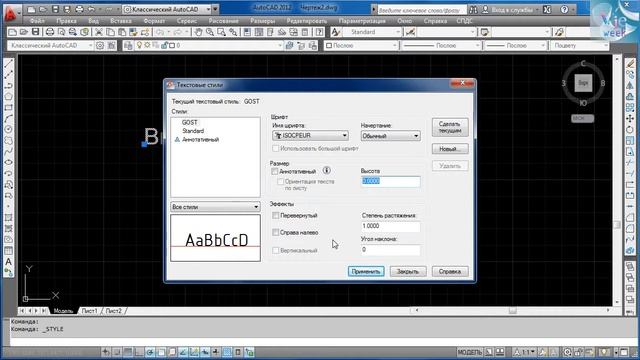Viewport: 640px width, 360px height.
Task: Toggle Grid display in status bar
Action: click(128, 352)
